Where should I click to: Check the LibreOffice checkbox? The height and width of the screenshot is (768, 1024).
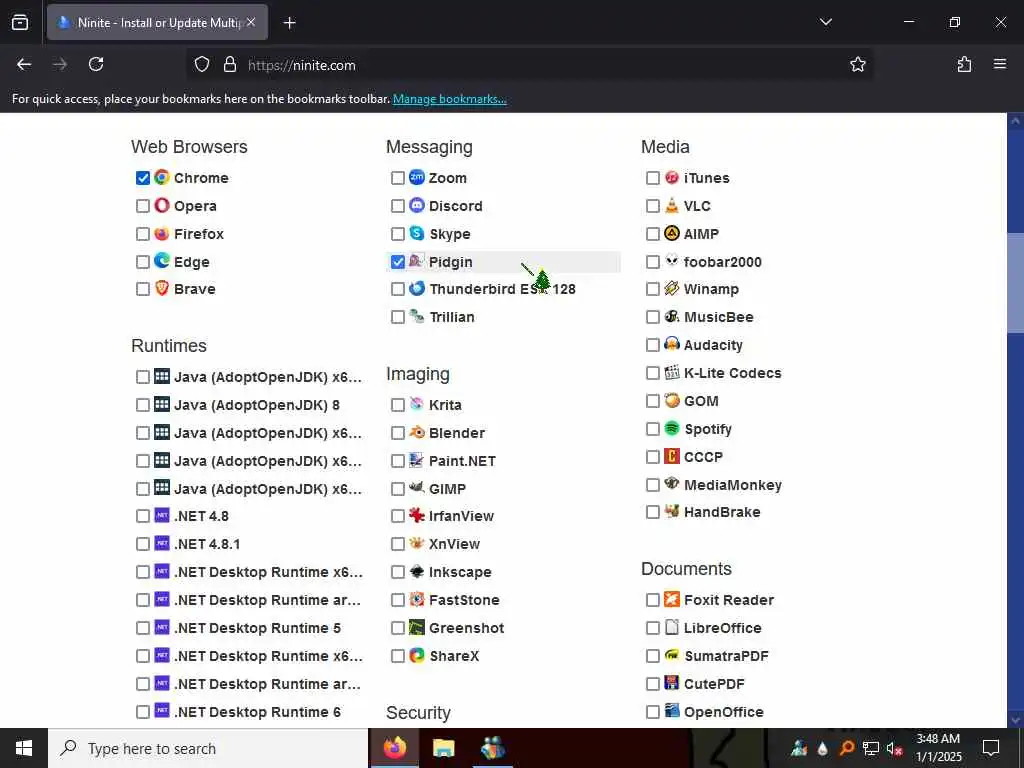tap(652, 628)
